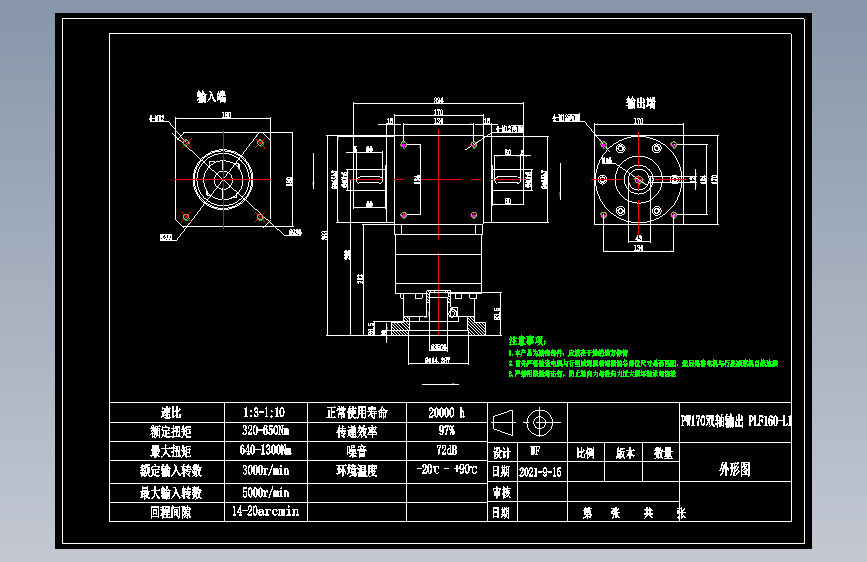Click the 环境温度 cell

tap(357, 472)
